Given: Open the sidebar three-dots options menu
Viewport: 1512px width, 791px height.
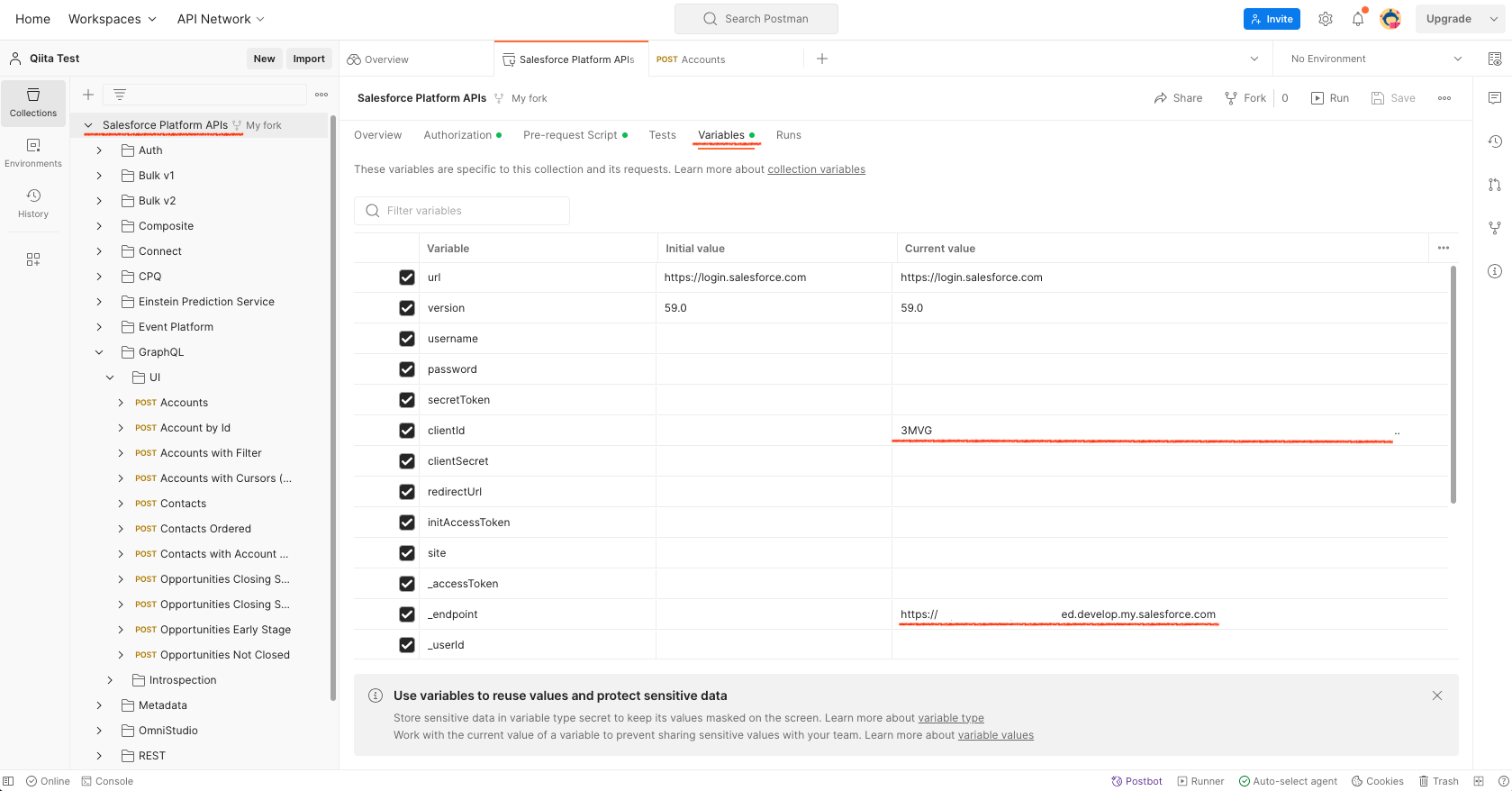Looking at the screenshot, I should 321,95.
